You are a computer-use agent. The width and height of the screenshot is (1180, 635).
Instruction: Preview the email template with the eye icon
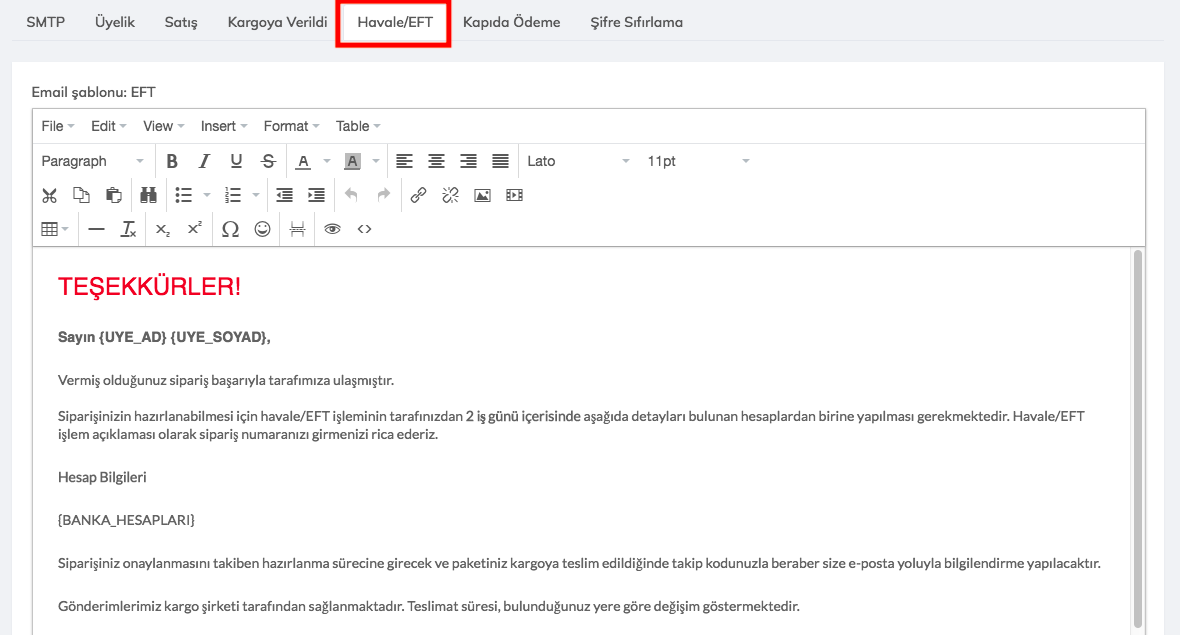pos(332,229)
